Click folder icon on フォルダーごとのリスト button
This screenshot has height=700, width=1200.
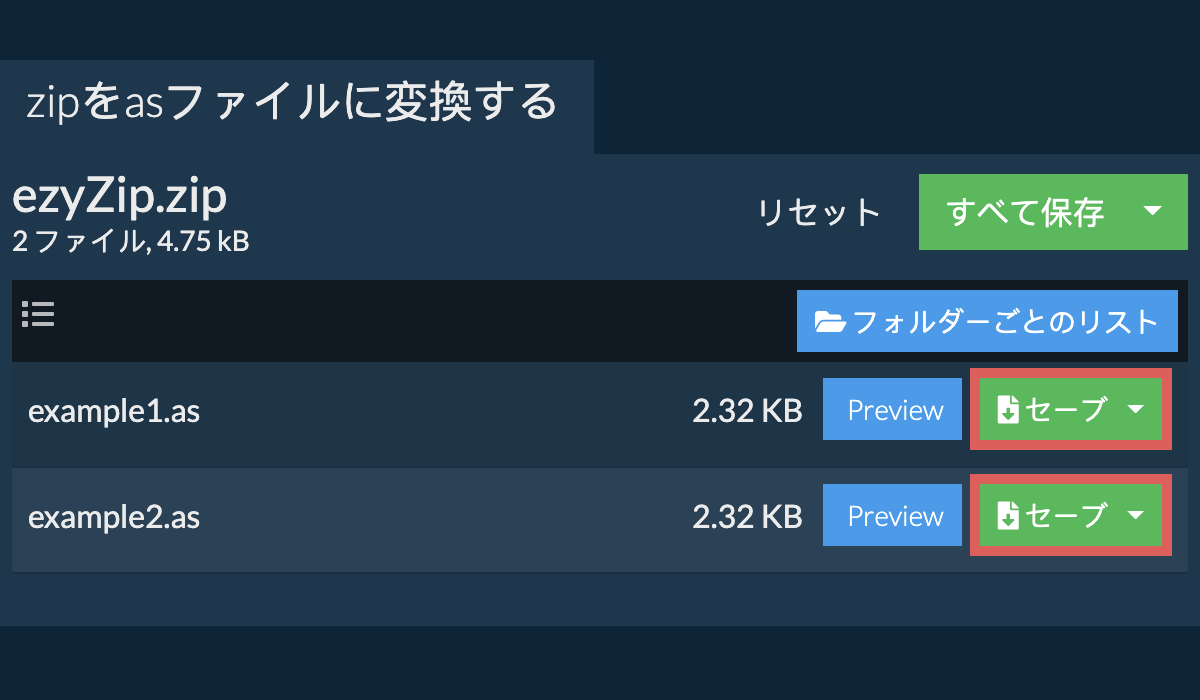coord(830,322)
